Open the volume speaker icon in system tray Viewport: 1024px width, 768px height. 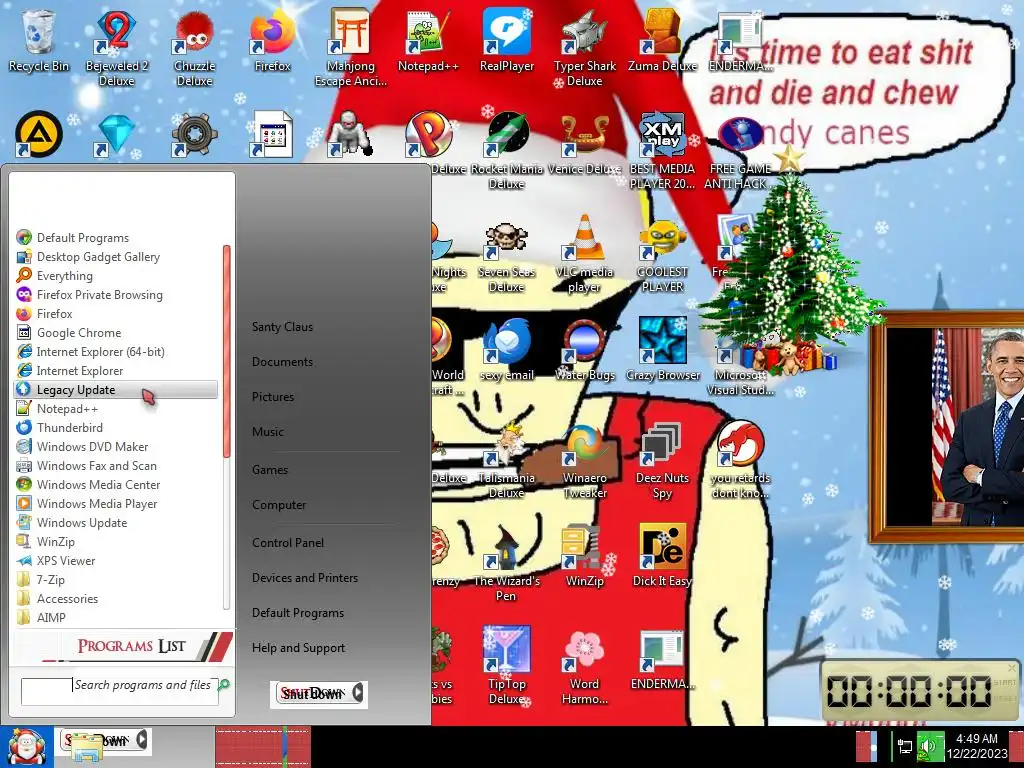pyautogui.click(x=930, y=746)
